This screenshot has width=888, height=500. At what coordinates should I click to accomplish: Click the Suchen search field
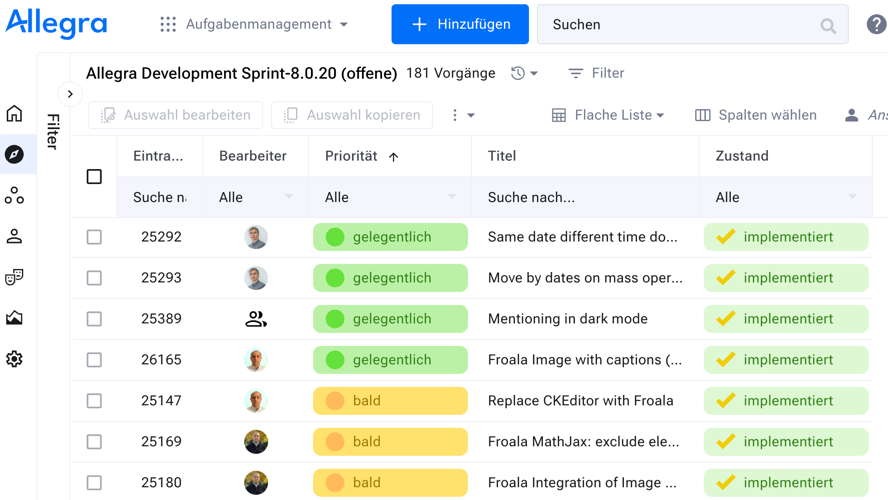point(693,24)
